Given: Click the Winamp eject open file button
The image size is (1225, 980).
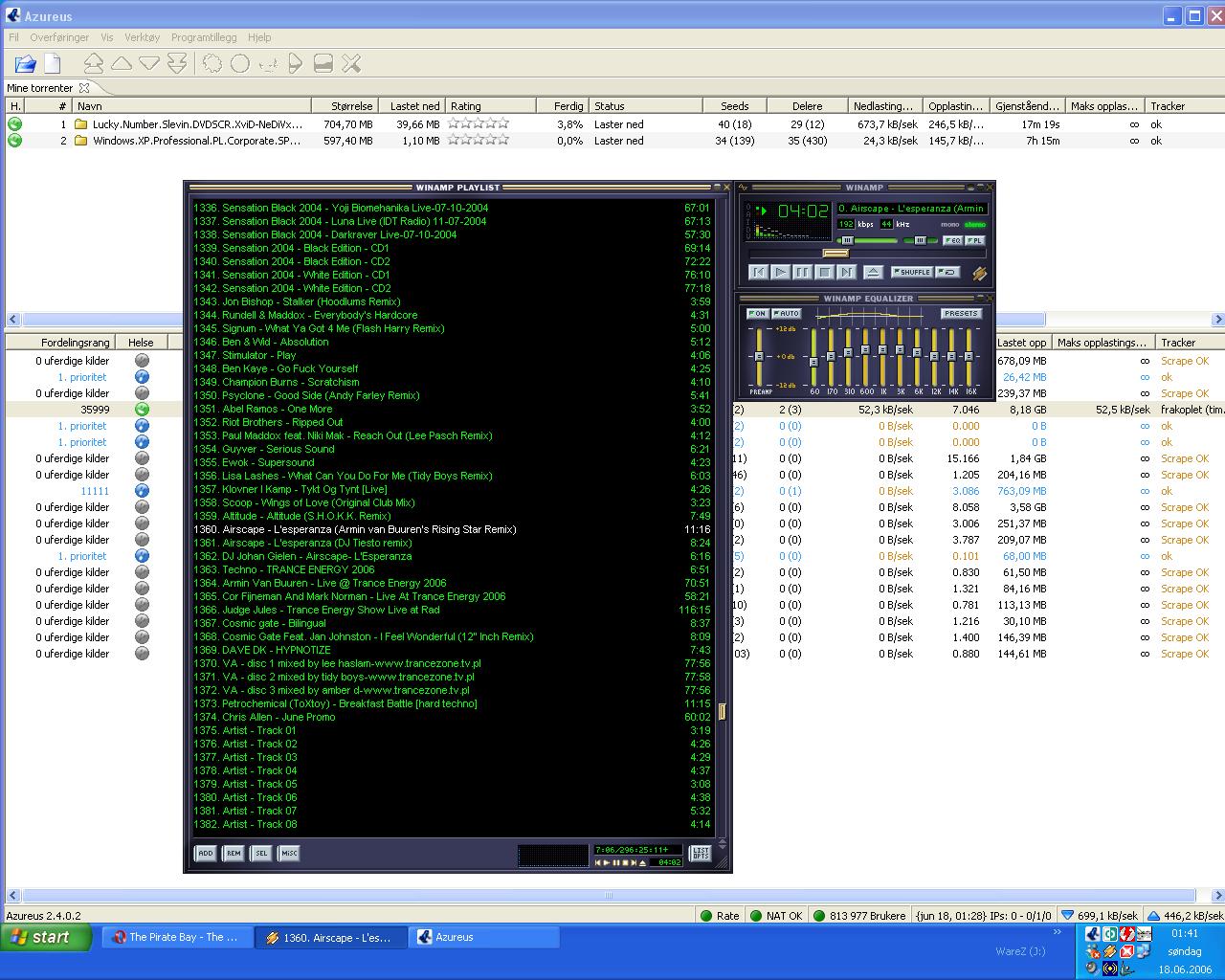Looking at the screenshot, I should click(x=872, y=273).
